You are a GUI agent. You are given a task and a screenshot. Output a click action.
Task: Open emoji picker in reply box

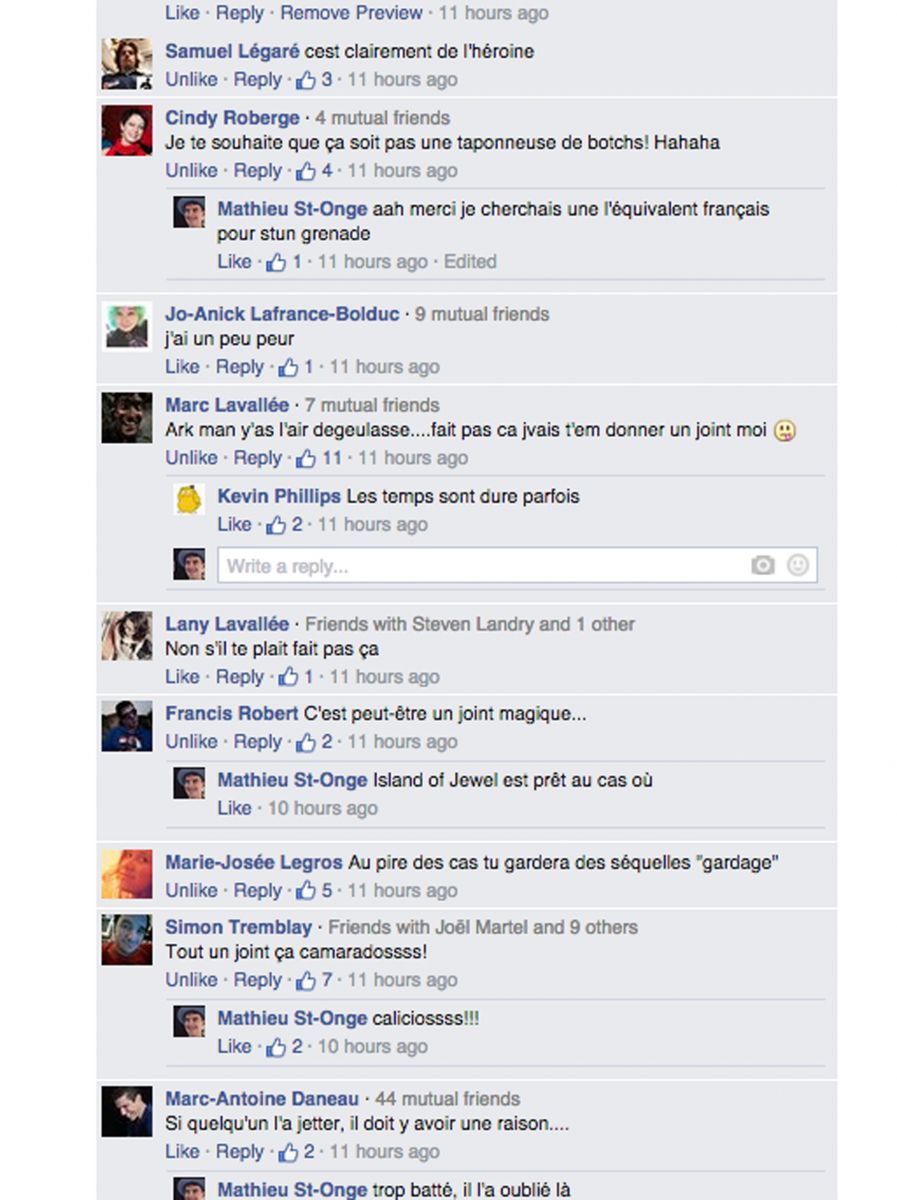point(797,565)
